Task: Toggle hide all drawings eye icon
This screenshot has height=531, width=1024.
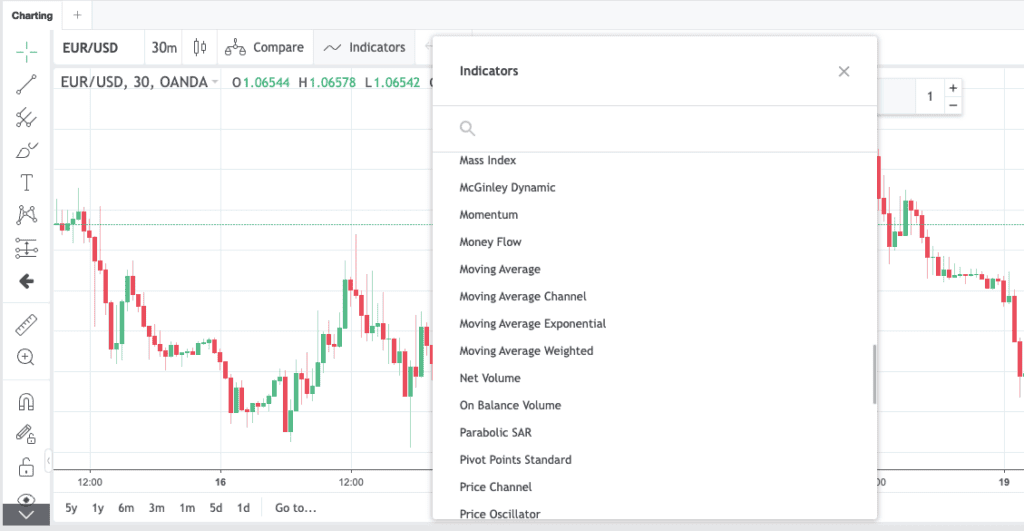Action: [x=26, y=500]
